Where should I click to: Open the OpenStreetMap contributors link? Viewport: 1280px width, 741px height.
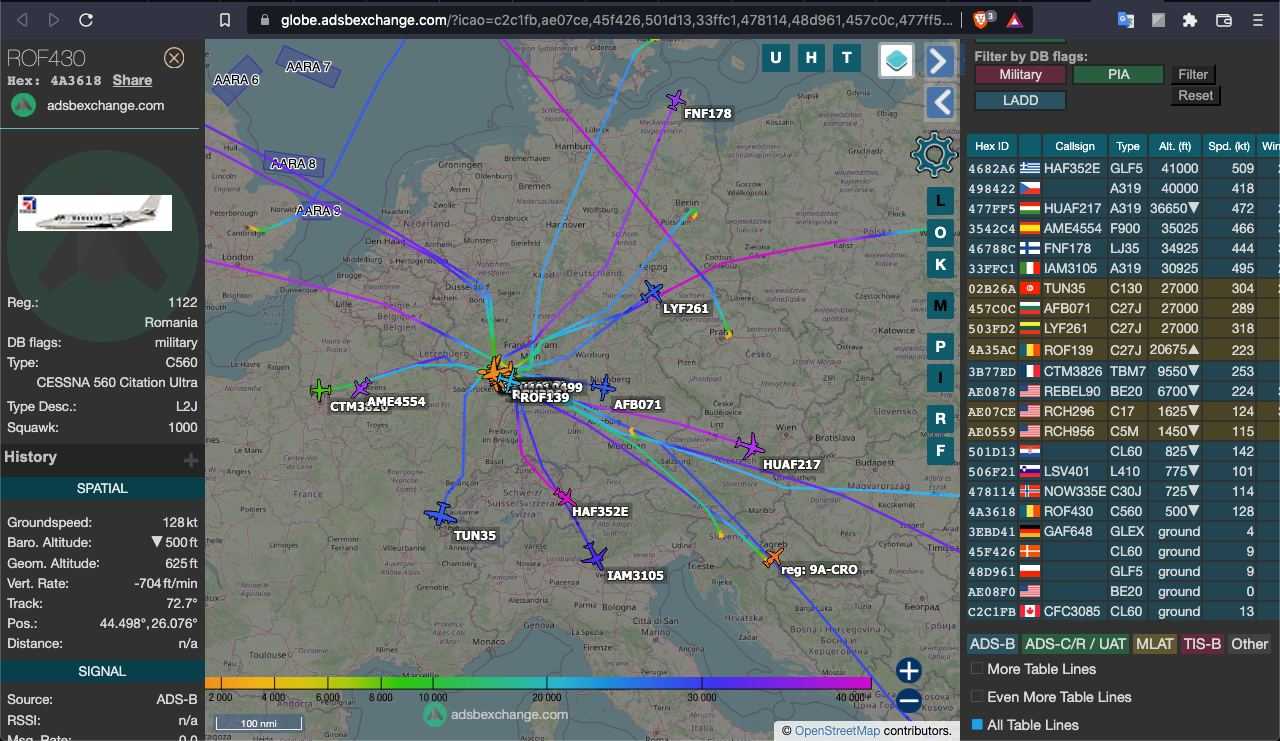click(837, 731)
